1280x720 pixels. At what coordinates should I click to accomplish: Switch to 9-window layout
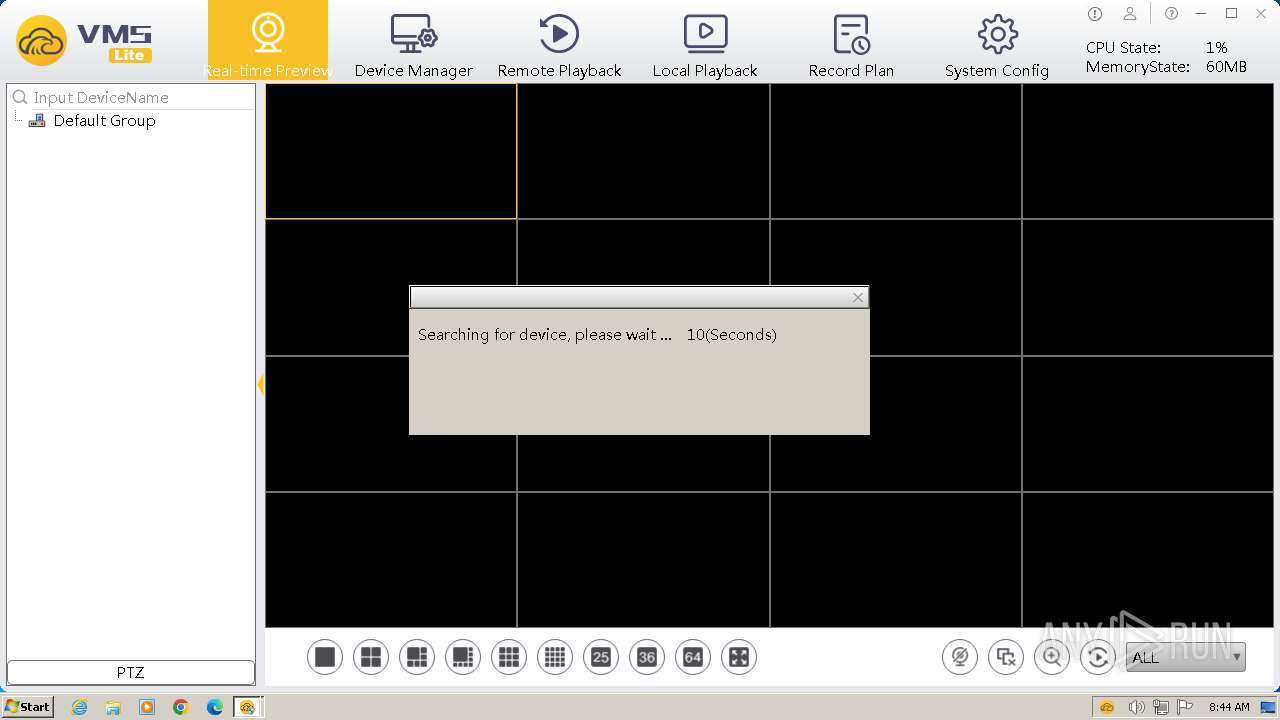[x=509, y=657]
